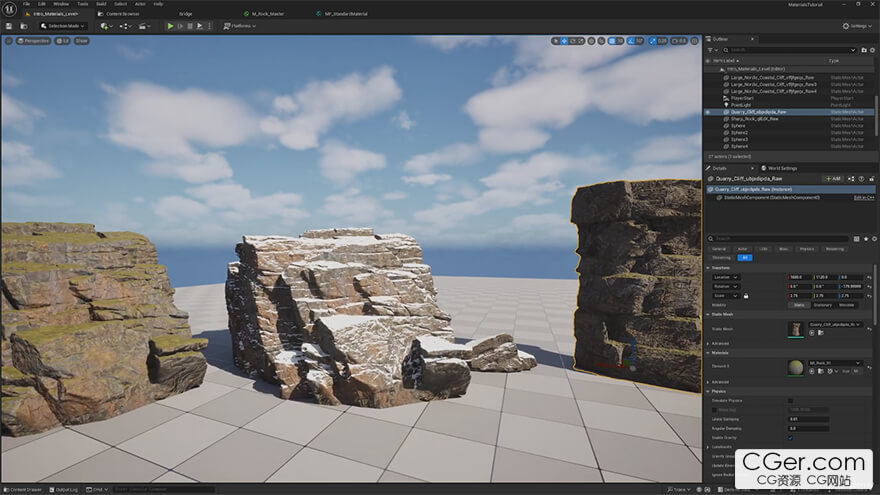880x495 pixels.
Task: Click the Details search field
Action: pos(778,239)
